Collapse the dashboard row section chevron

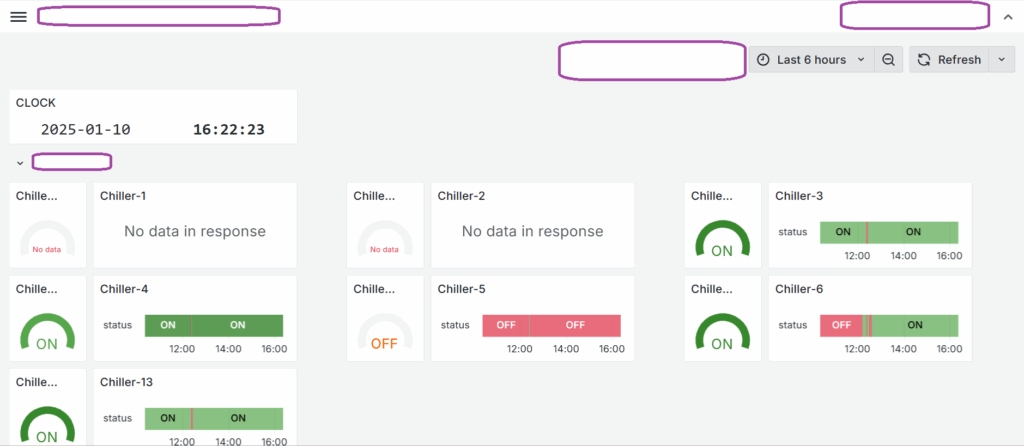(20, 163)
